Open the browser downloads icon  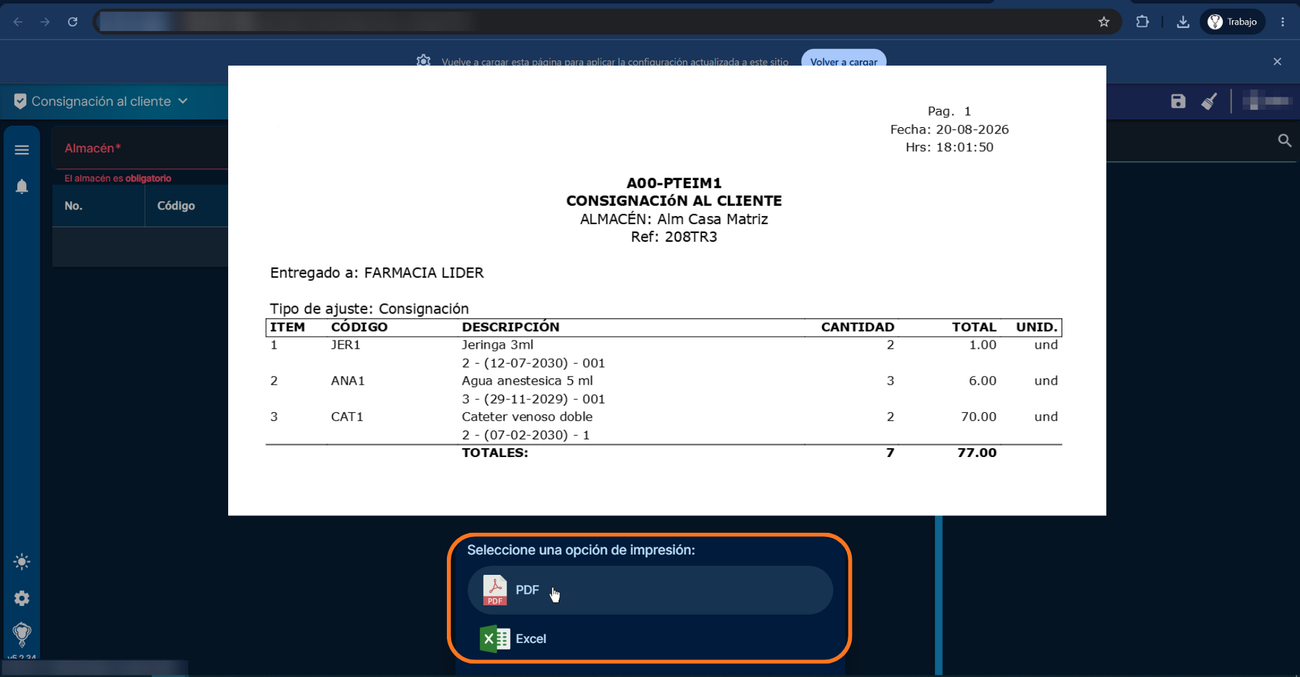[x=1182, y=22]
